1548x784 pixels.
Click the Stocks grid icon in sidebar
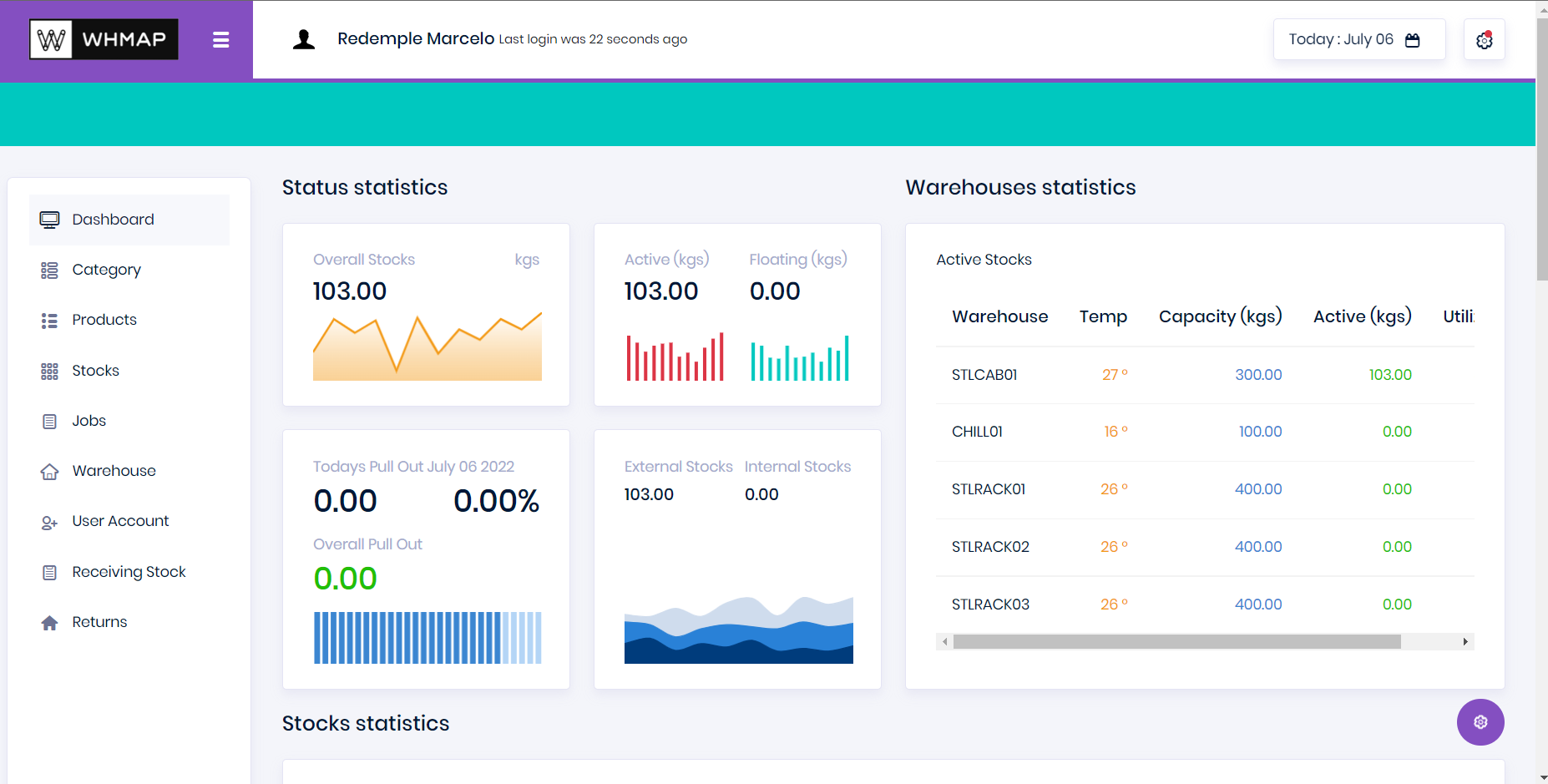click(x=49, y=372)
